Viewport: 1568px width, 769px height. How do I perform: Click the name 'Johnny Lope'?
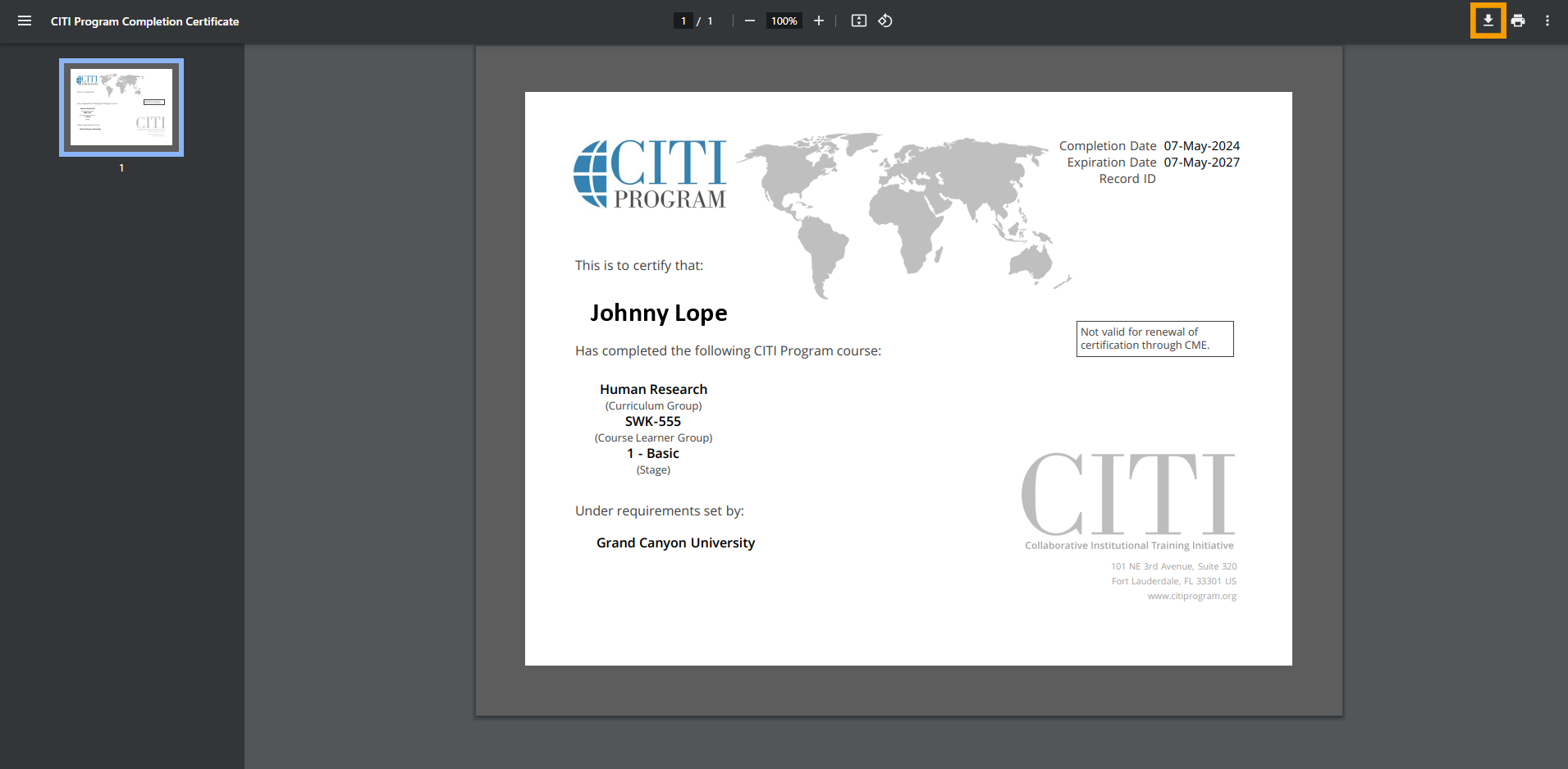[659, 314]
